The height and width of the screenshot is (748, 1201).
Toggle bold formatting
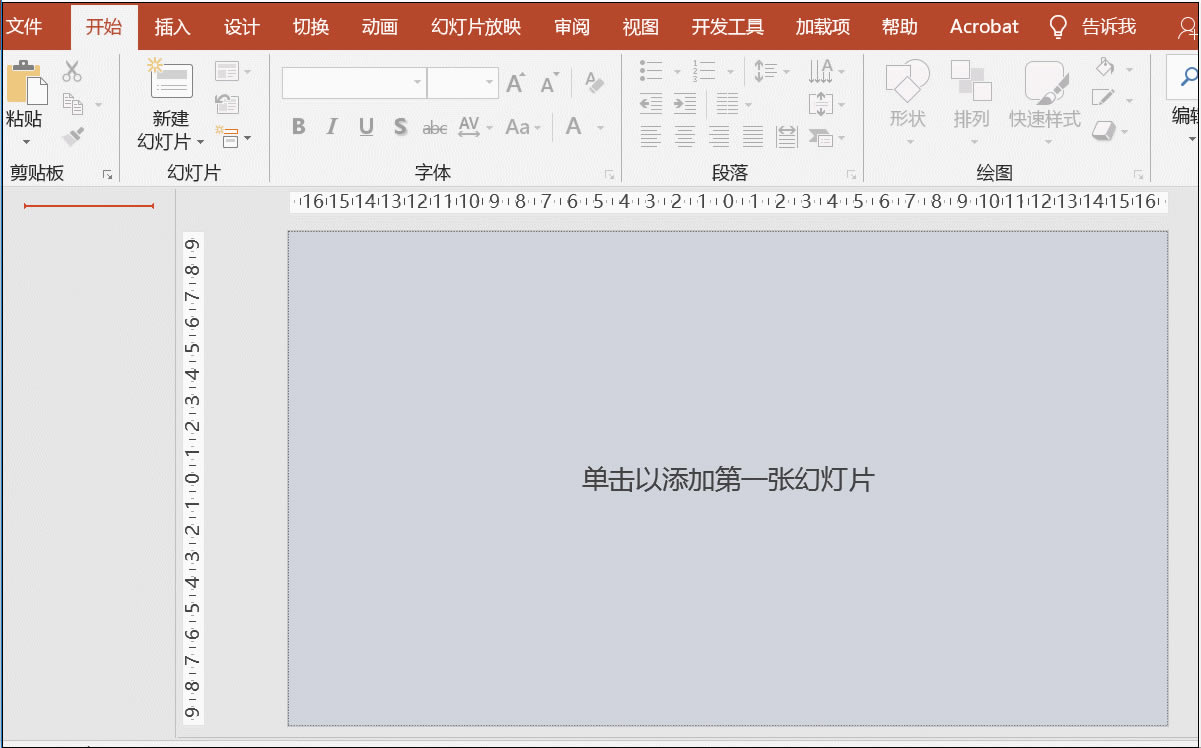point(297,127)
